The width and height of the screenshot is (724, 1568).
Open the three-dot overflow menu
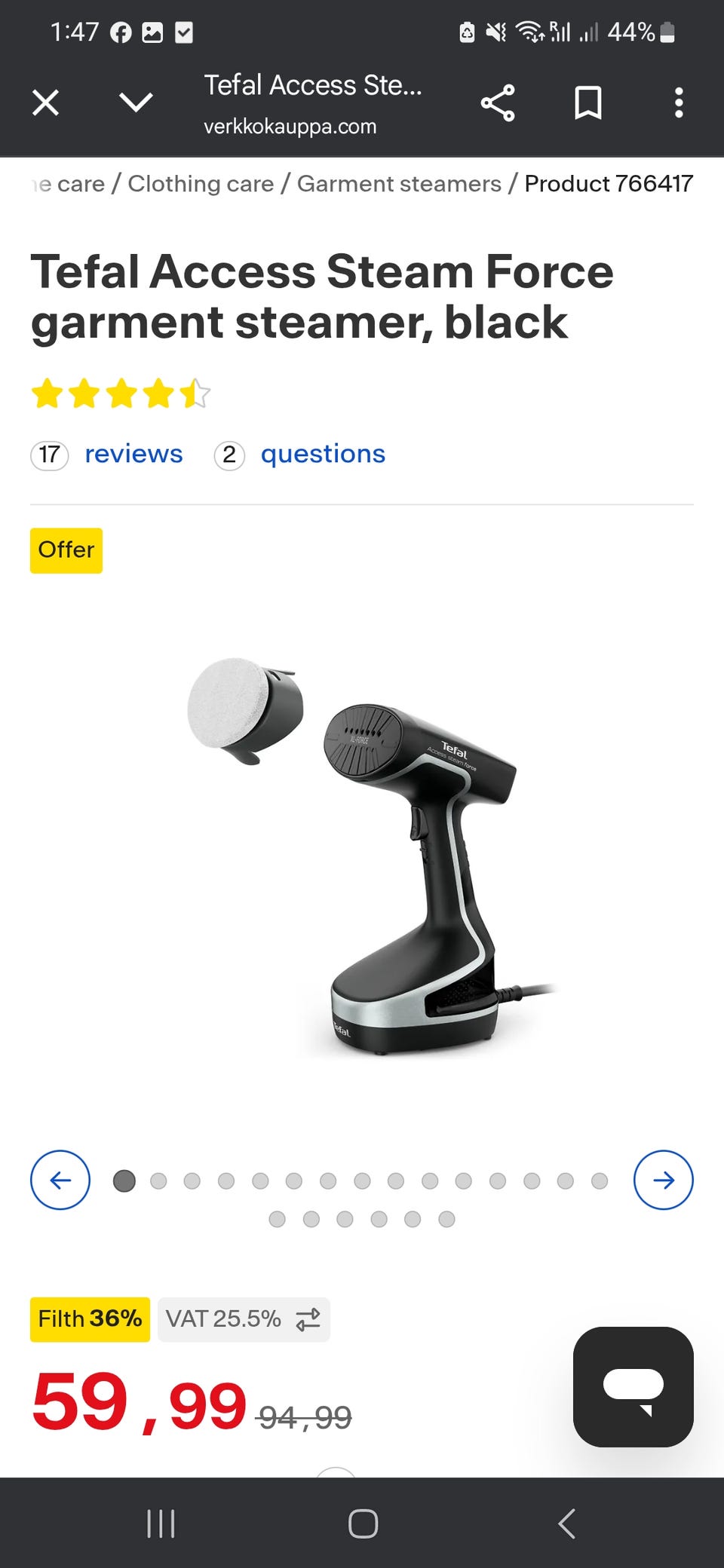coord(679,103)
